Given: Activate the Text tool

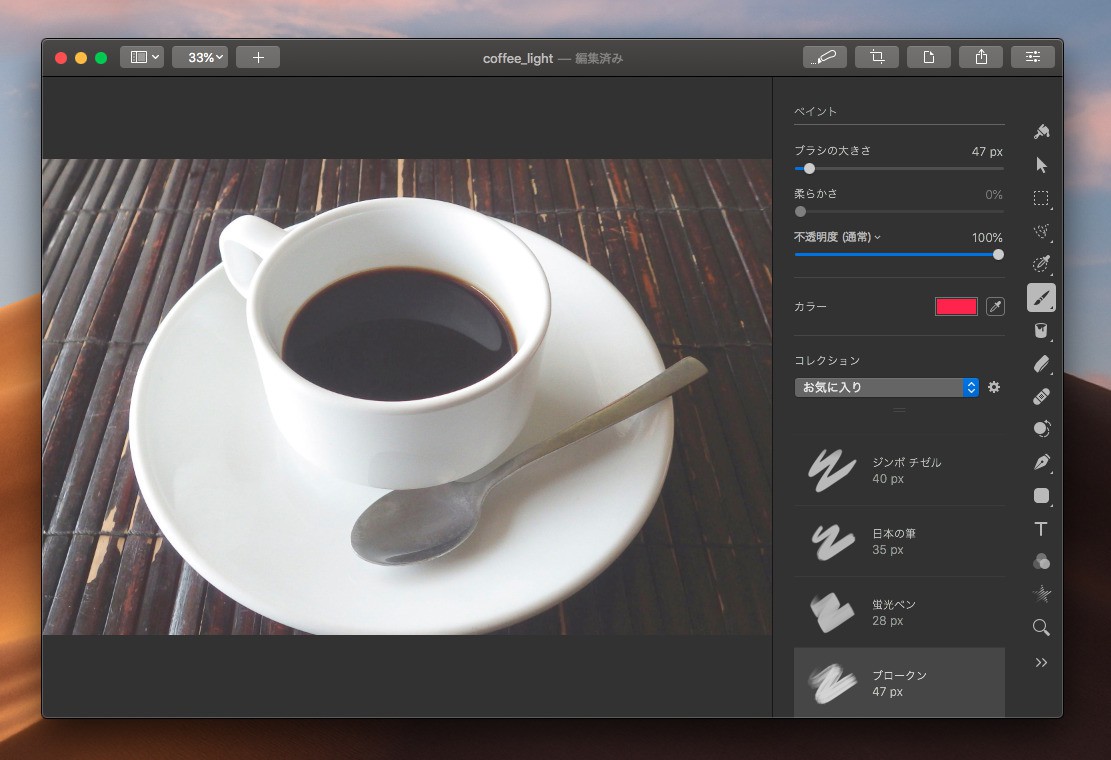Looking at the screenshot, I should point(1041,528).
